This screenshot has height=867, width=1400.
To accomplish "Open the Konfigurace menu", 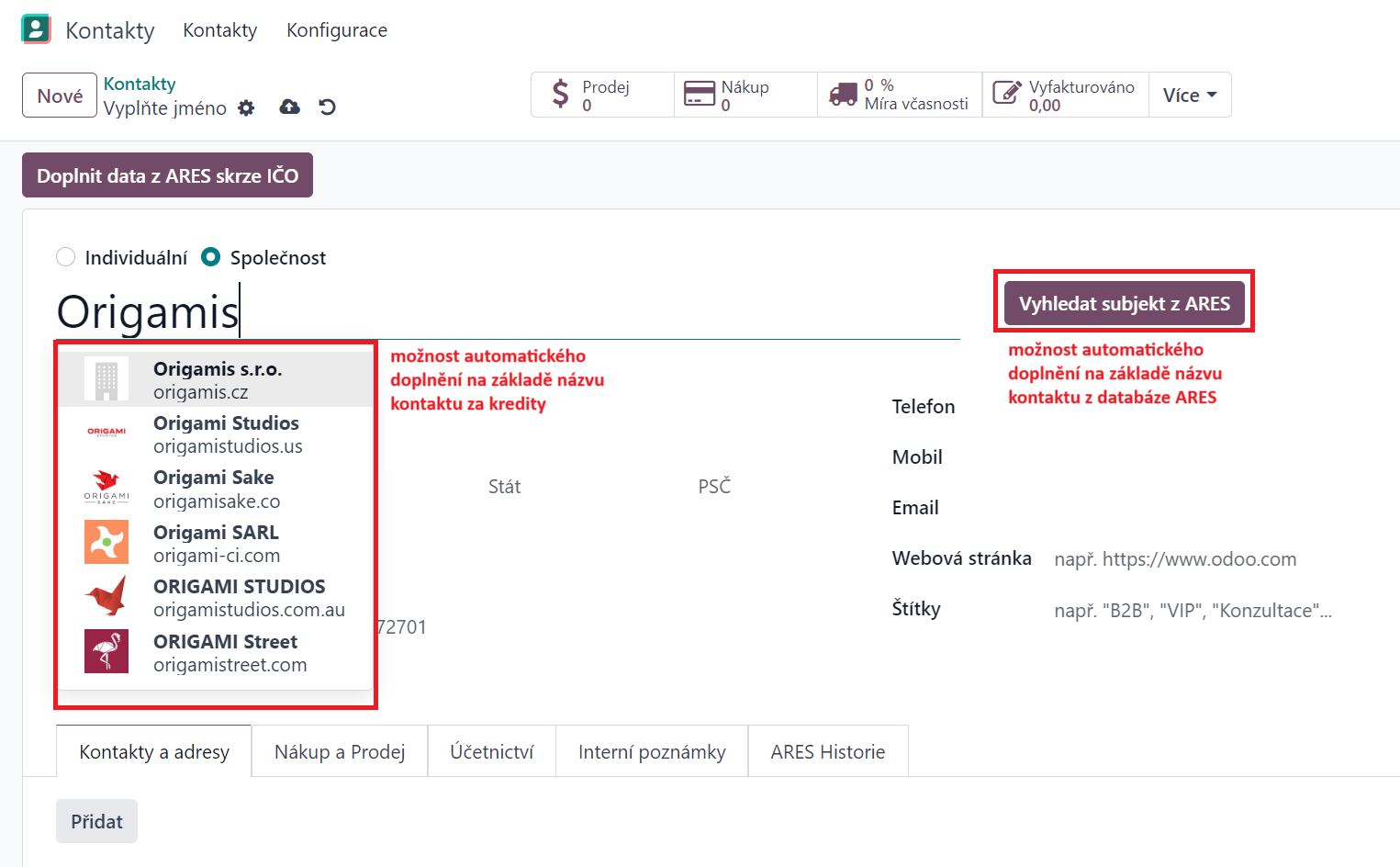I will 337,30.
